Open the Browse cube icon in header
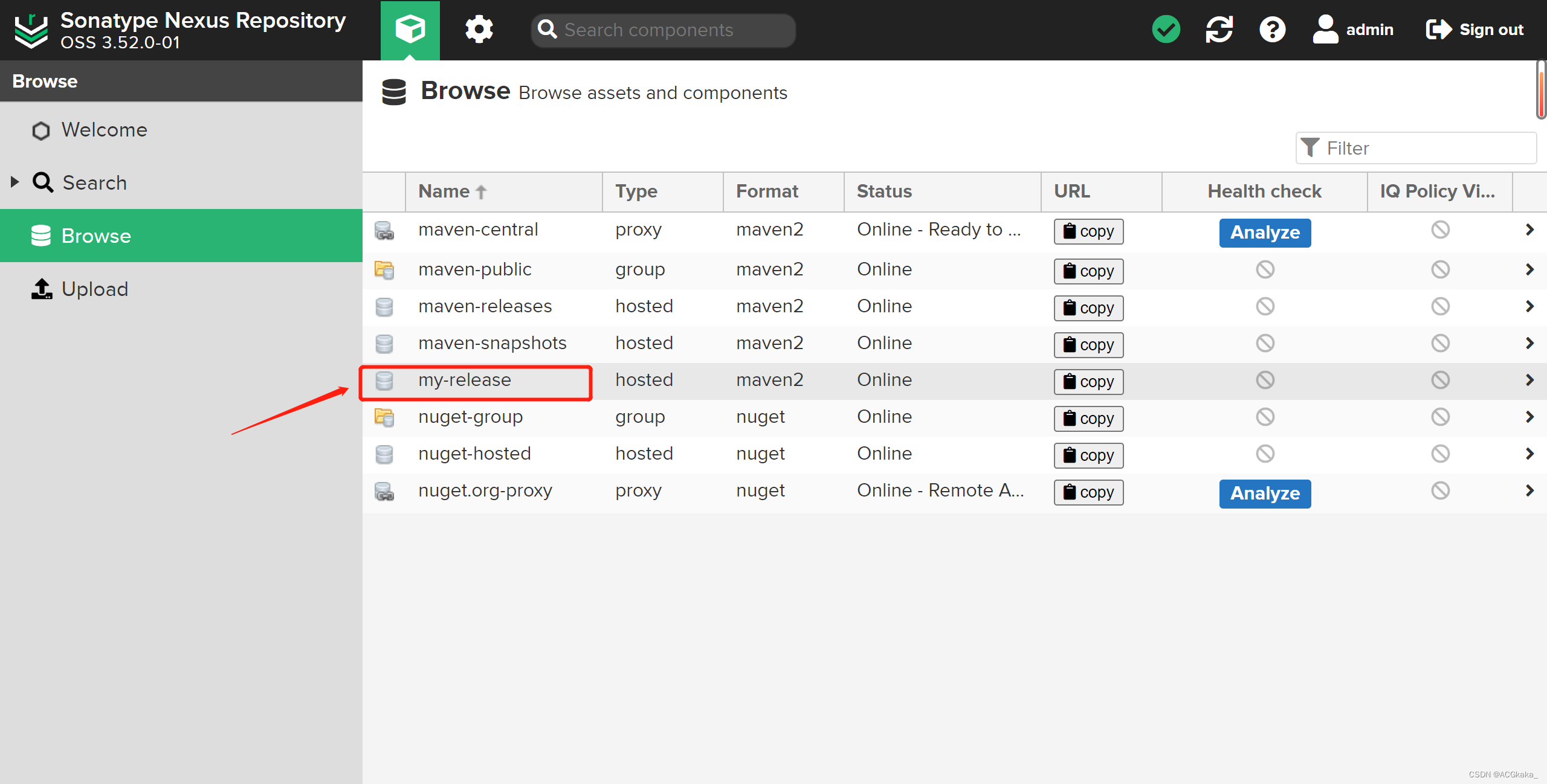Image resolution: width=1547 pixels, height=784 pixels. click(410, 30)
